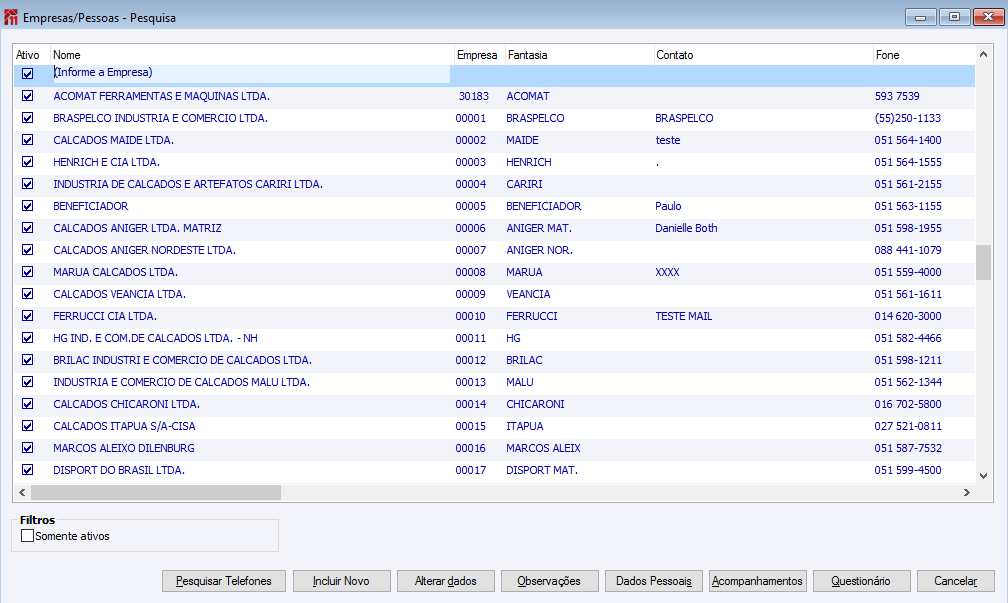Click the application icon in the title bar

pos(11,17)
